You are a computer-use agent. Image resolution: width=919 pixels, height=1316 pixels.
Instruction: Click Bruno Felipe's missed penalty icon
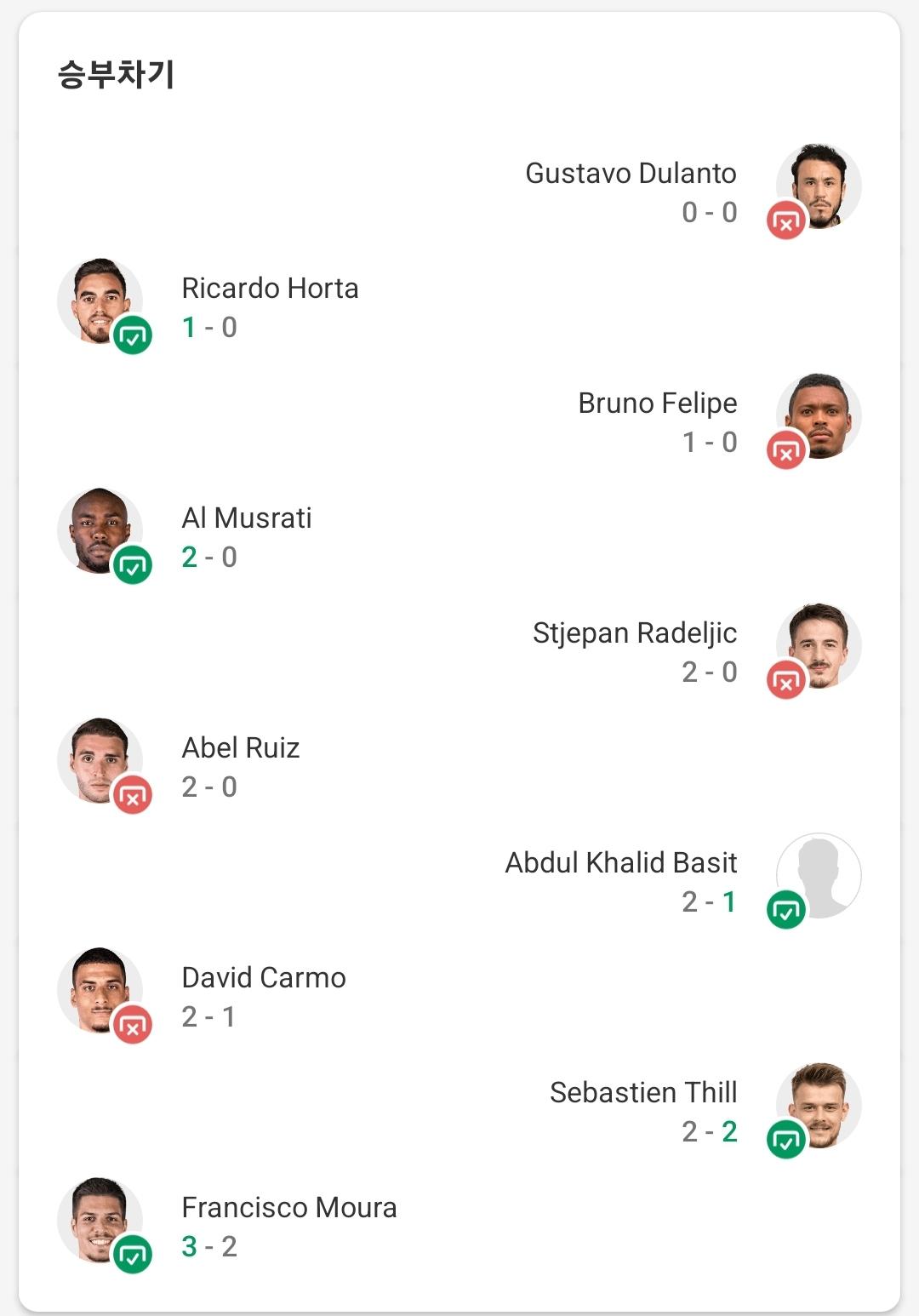coord(786,450)
